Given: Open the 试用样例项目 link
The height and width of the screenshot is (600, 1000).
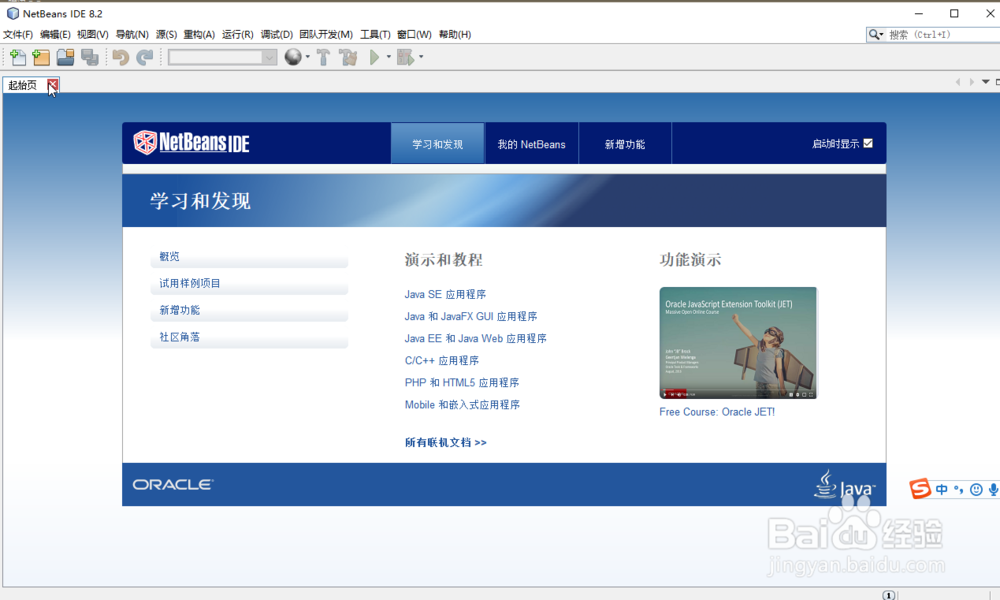Looking at the screenshot, I should tap(189, 283).
